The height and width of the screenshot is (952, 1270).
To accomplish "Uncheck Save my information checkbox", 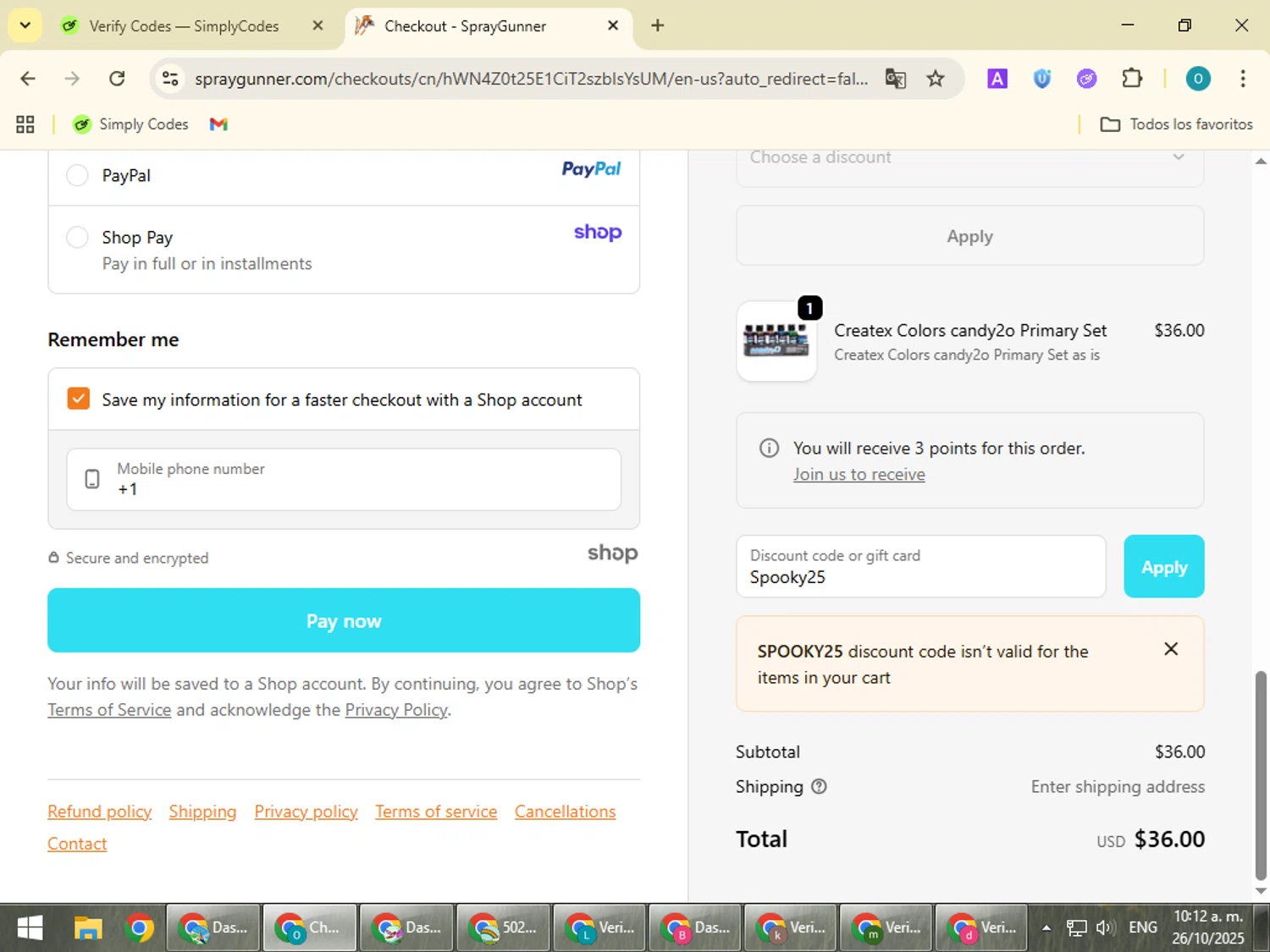I will click(x=78, y=399).
